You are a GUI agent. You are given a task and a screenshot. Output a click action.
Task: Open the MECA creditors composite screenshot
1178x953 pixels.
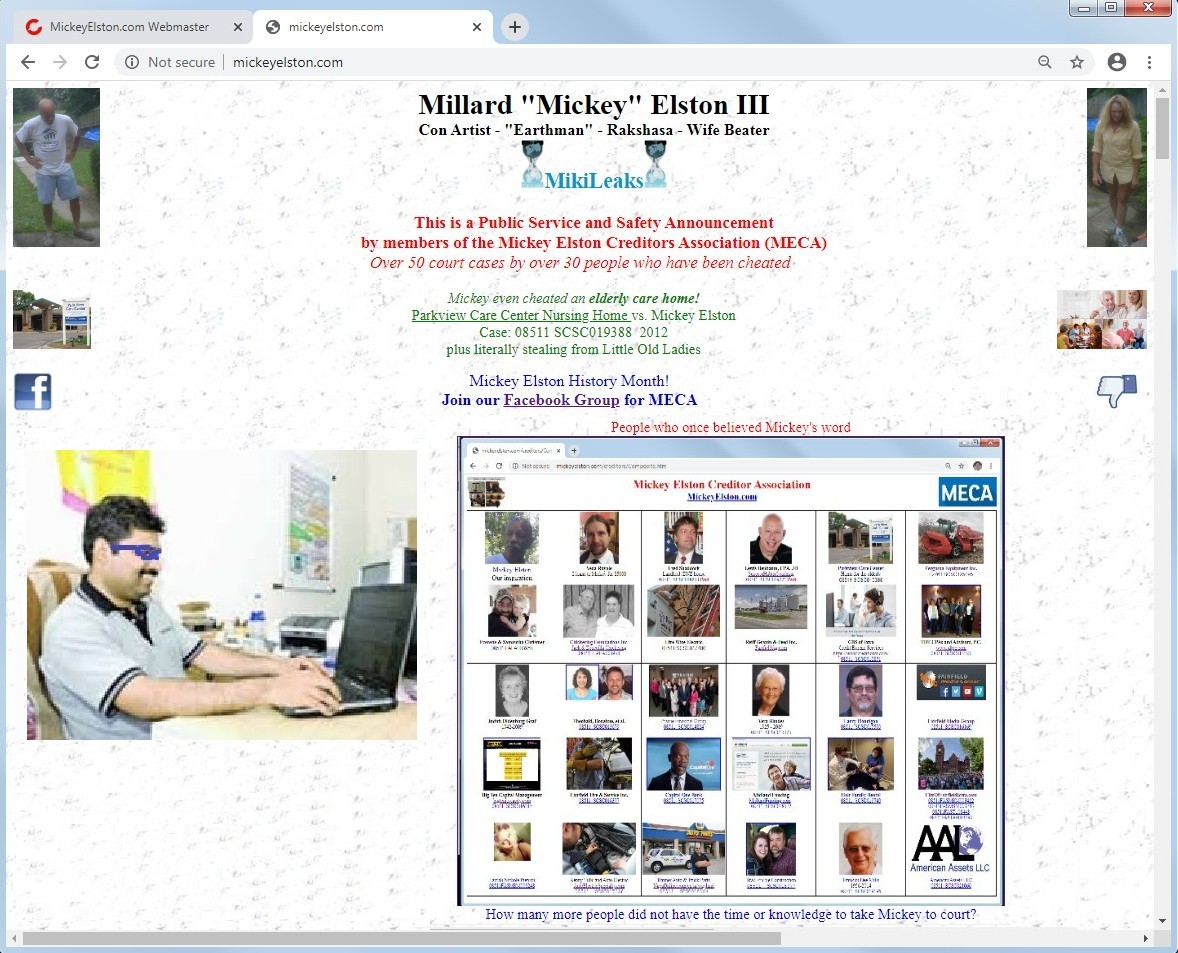coord(731,671)
